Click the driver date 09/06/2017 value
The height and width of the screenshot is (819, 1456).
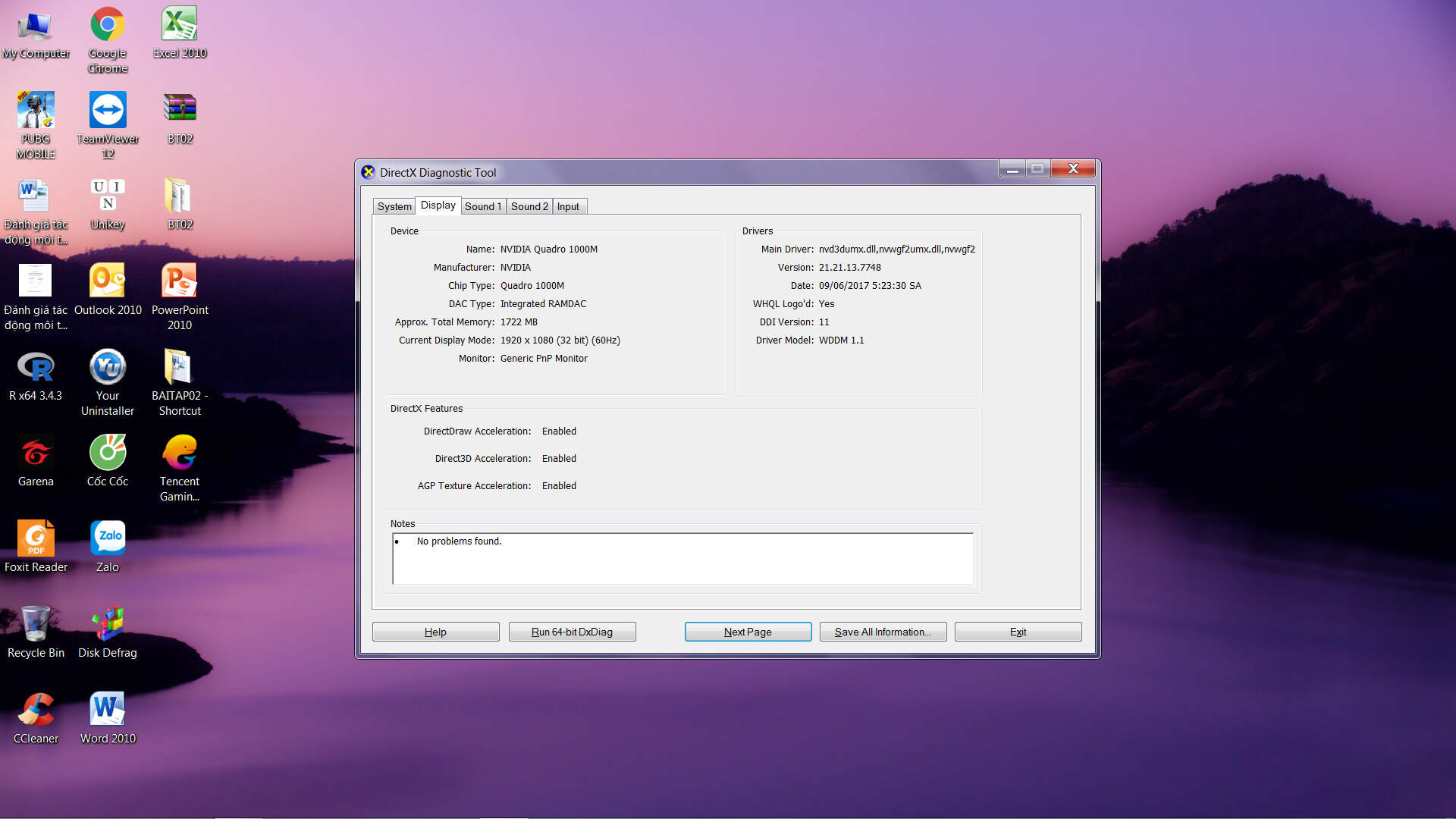click(x=870, y=286)
